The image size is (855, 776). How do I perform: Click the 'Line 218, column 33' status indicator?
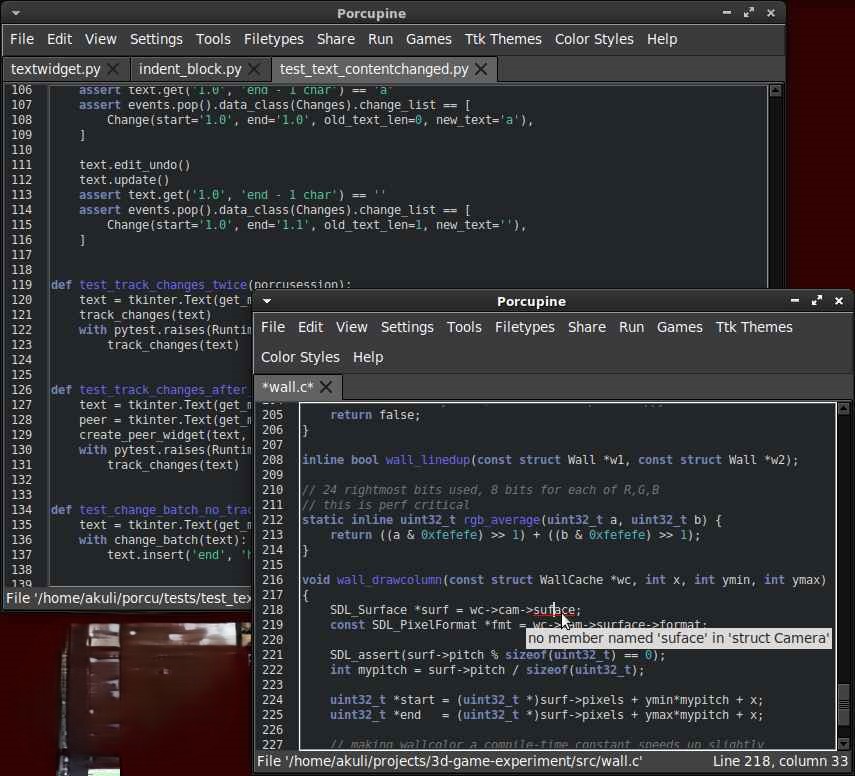[x=781, y=761]
